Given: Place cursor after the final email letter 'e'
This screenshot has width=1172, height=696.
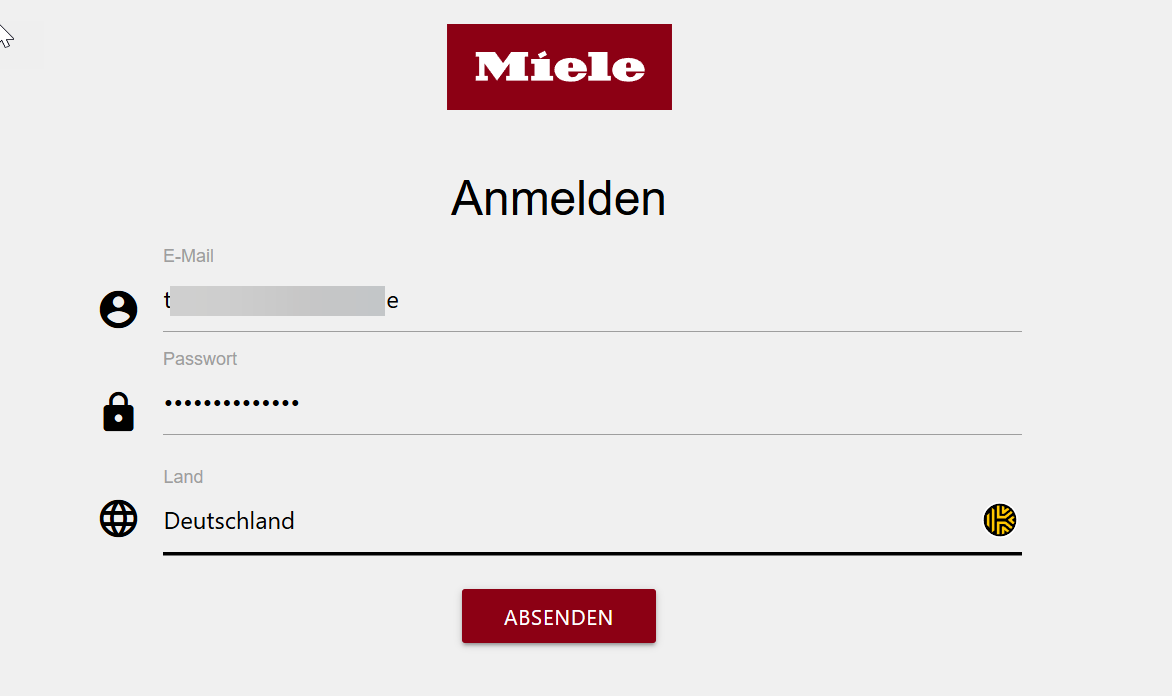Looking at the screenshot, I should pyautogui.click(x=400, y=301).
